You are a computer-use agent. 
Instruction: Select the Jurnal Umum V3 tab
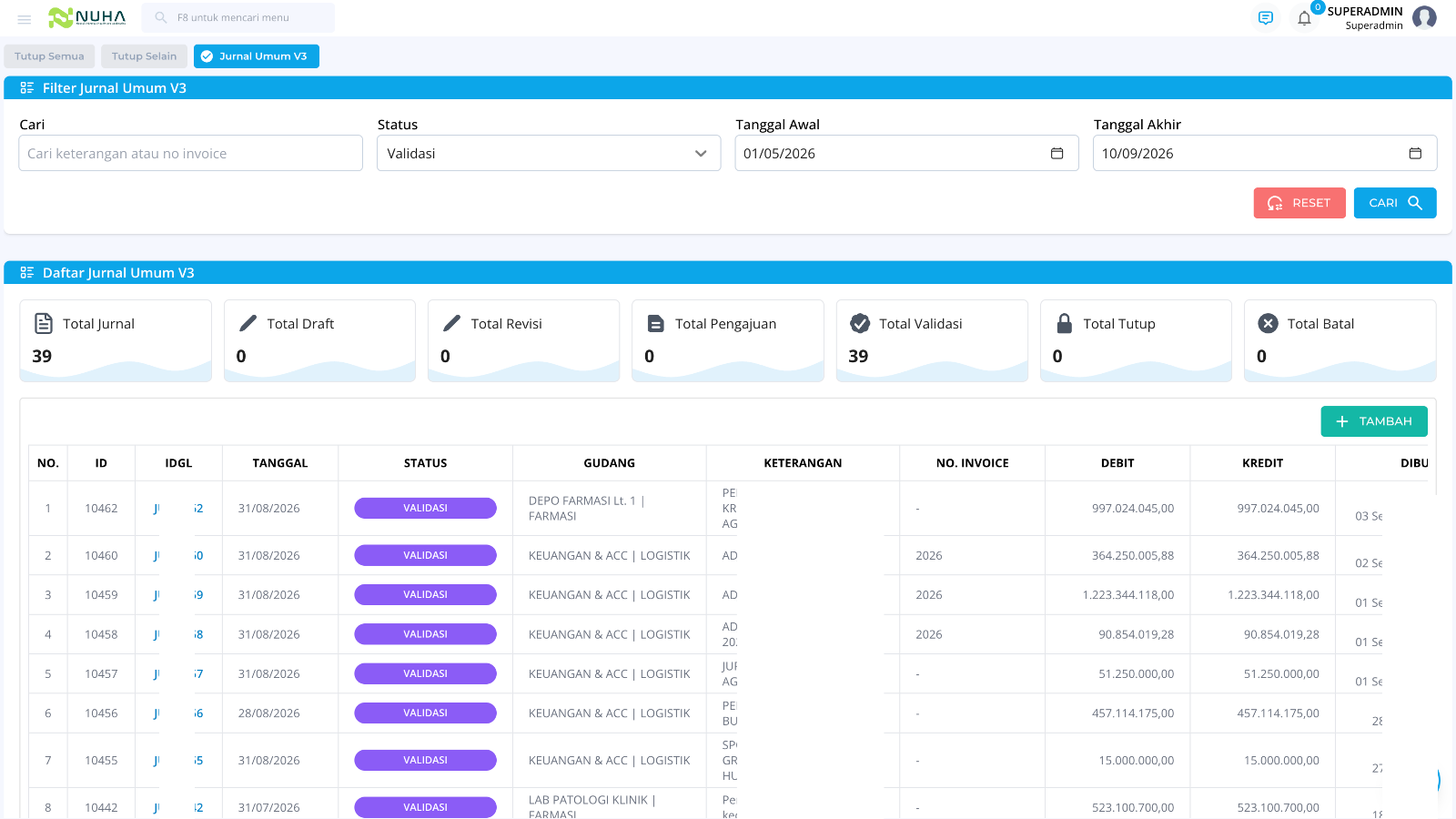click(x=256, y=56)
